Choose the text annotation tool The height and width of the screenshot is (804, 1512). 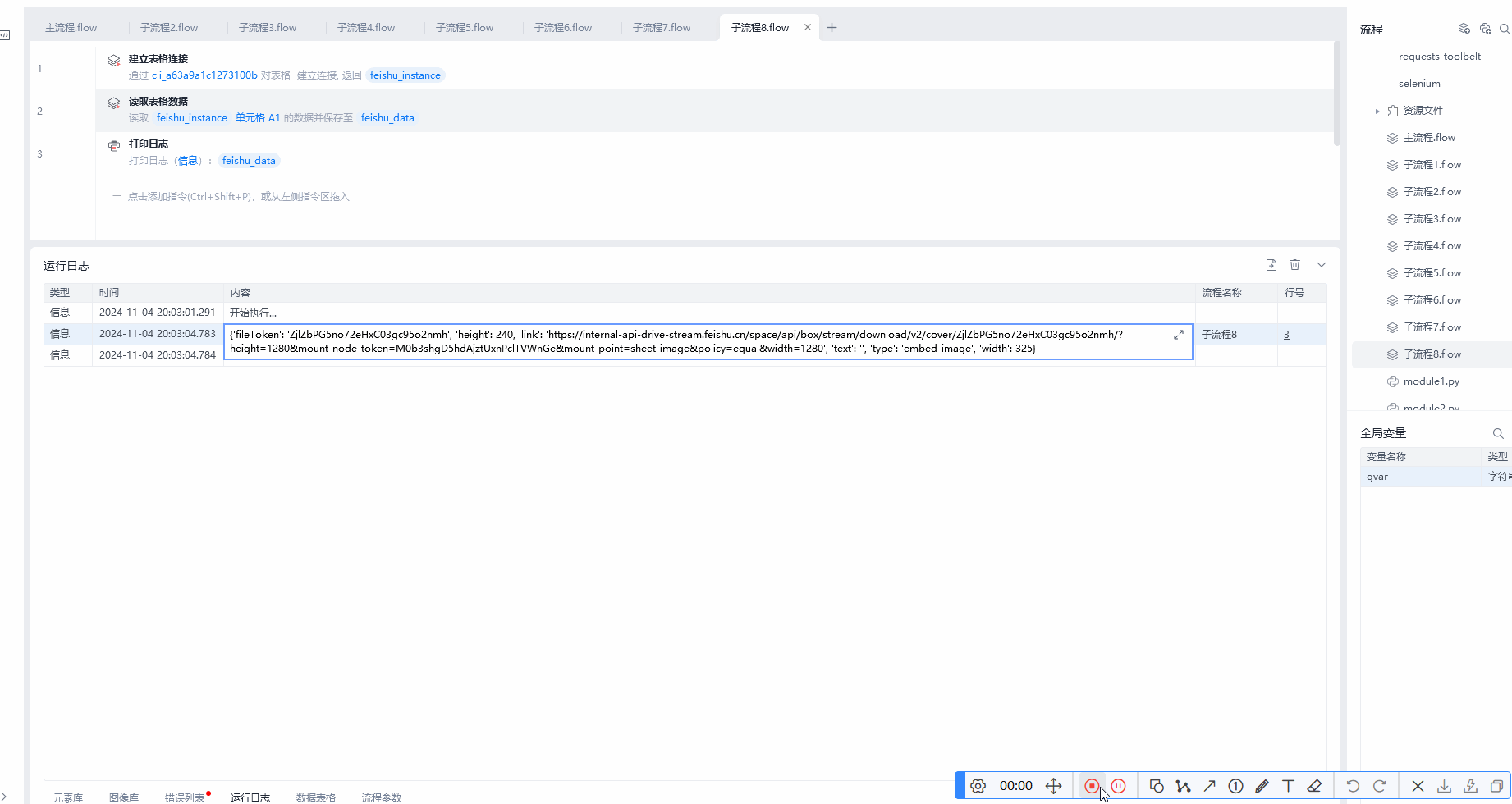(x=1288, y=786)
